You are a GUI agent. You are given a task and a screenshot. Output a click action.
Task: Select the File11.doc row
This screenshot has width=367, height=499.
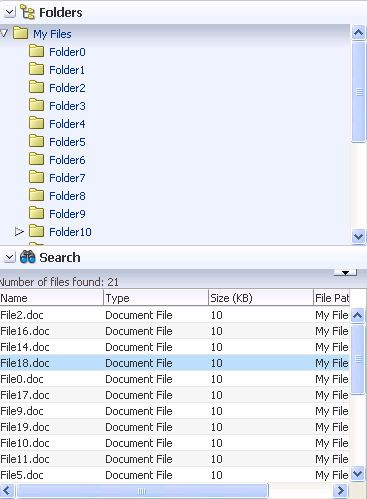[x=175, y=459]
